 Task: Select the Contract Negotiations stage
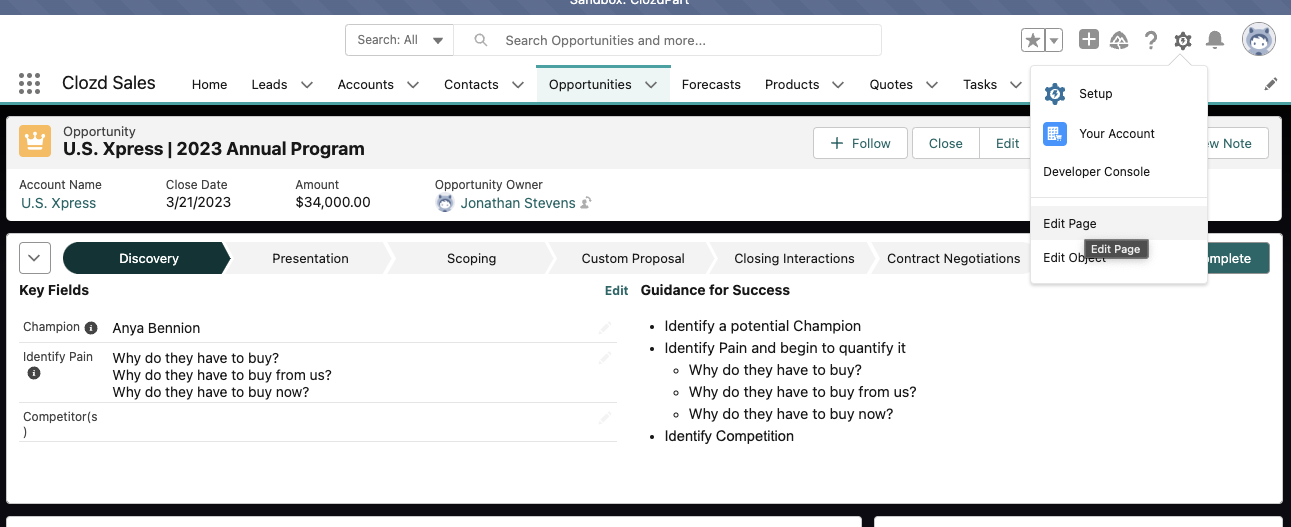[x=953, y=258]
